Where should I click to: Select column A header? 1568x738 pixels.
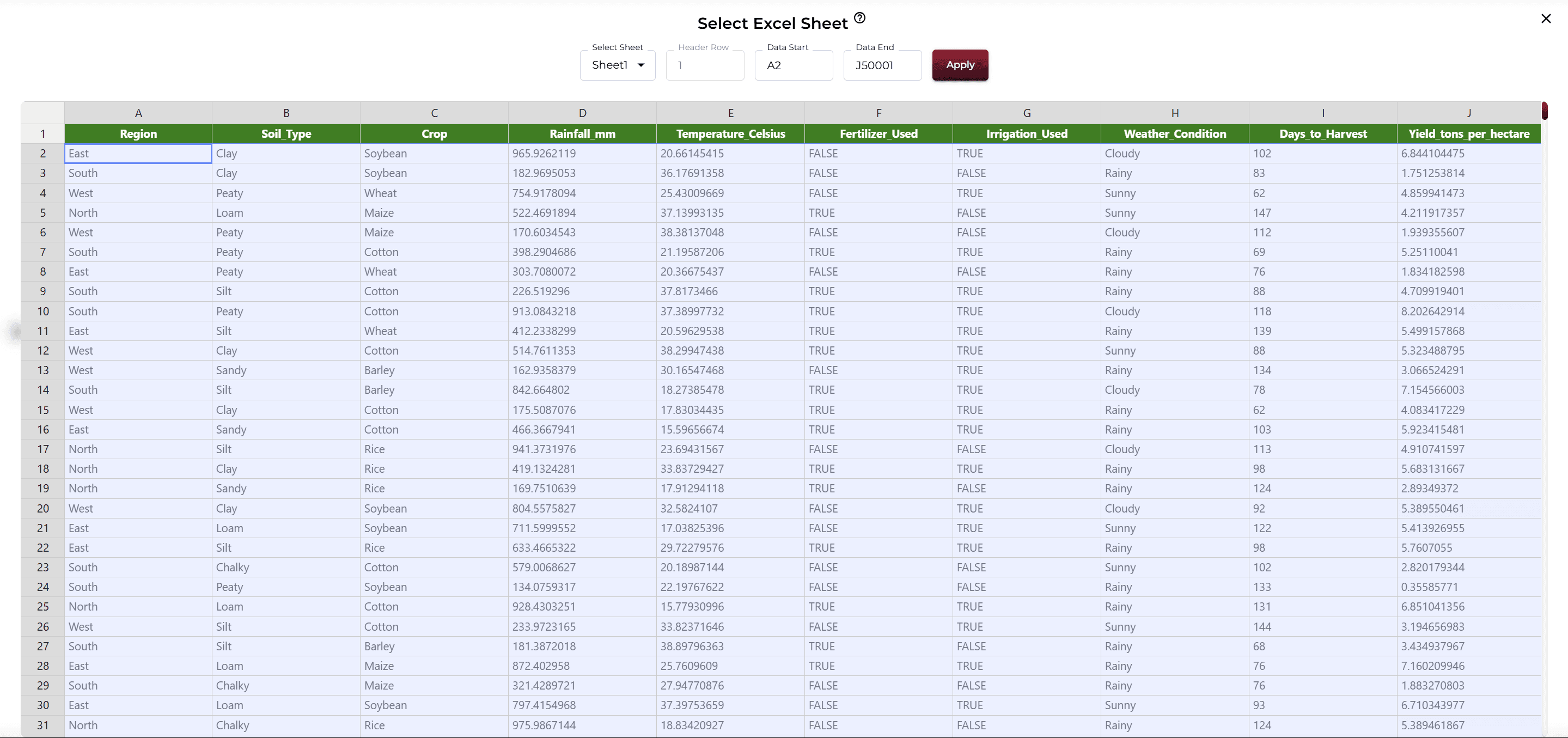[138, 113]
